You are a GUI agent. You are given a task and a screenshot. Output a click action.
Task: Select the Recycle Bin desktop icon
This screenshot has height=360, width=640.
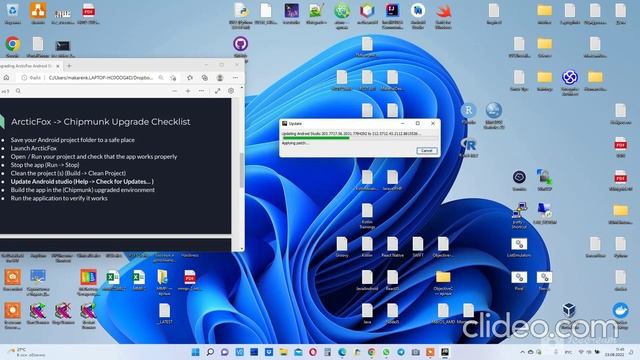click(x=13, y=14)
